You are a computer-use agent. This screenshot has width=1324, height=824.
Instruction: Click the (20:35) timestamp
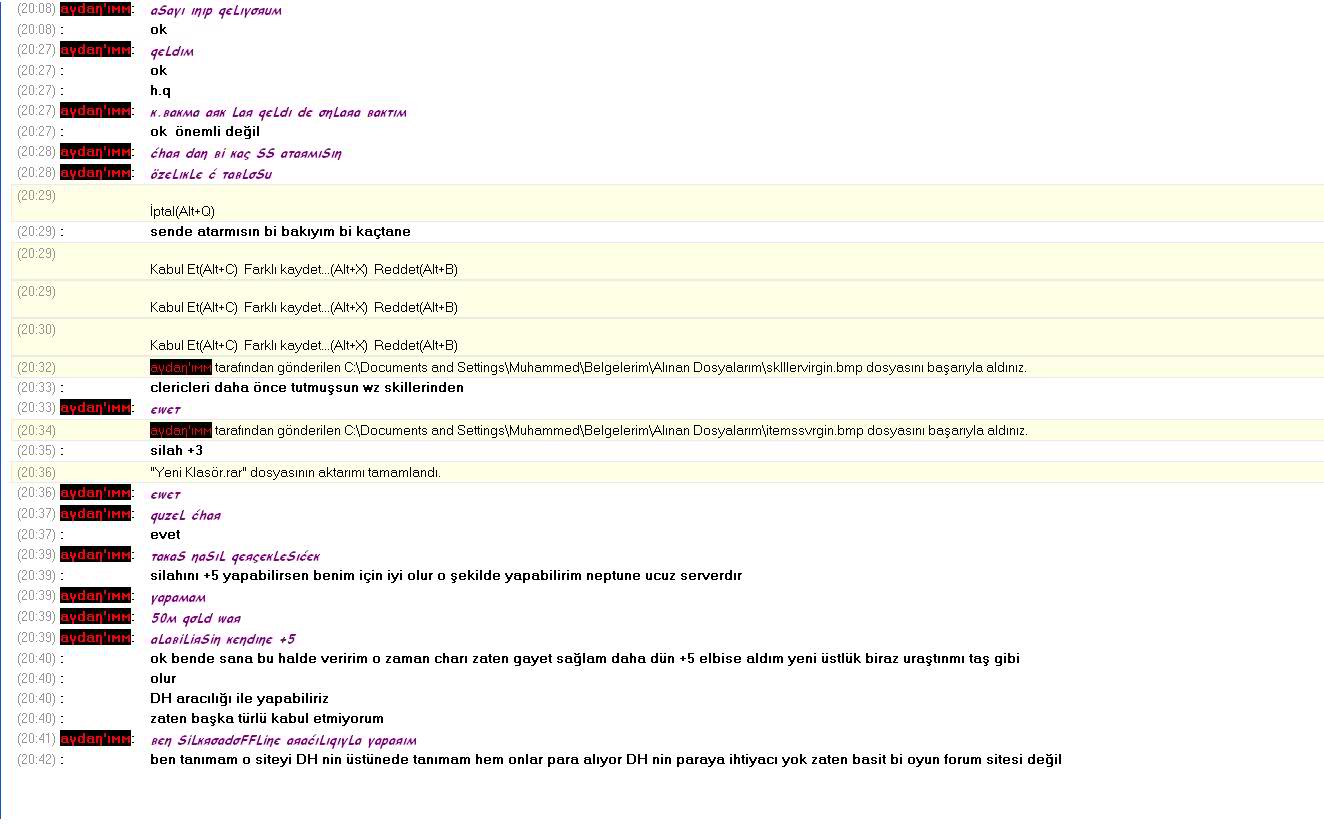pos(36,451)
